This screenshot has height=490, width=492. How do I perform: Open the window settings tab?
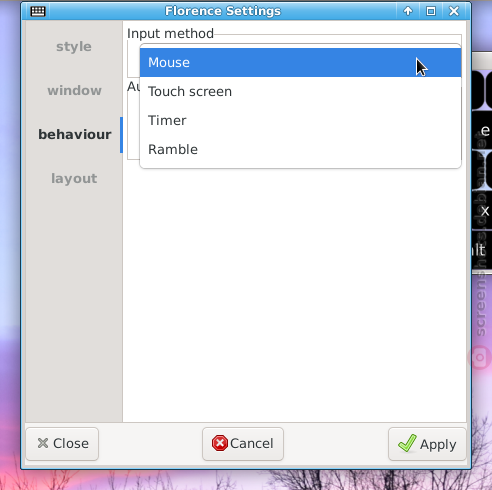[x=74, y=91]
